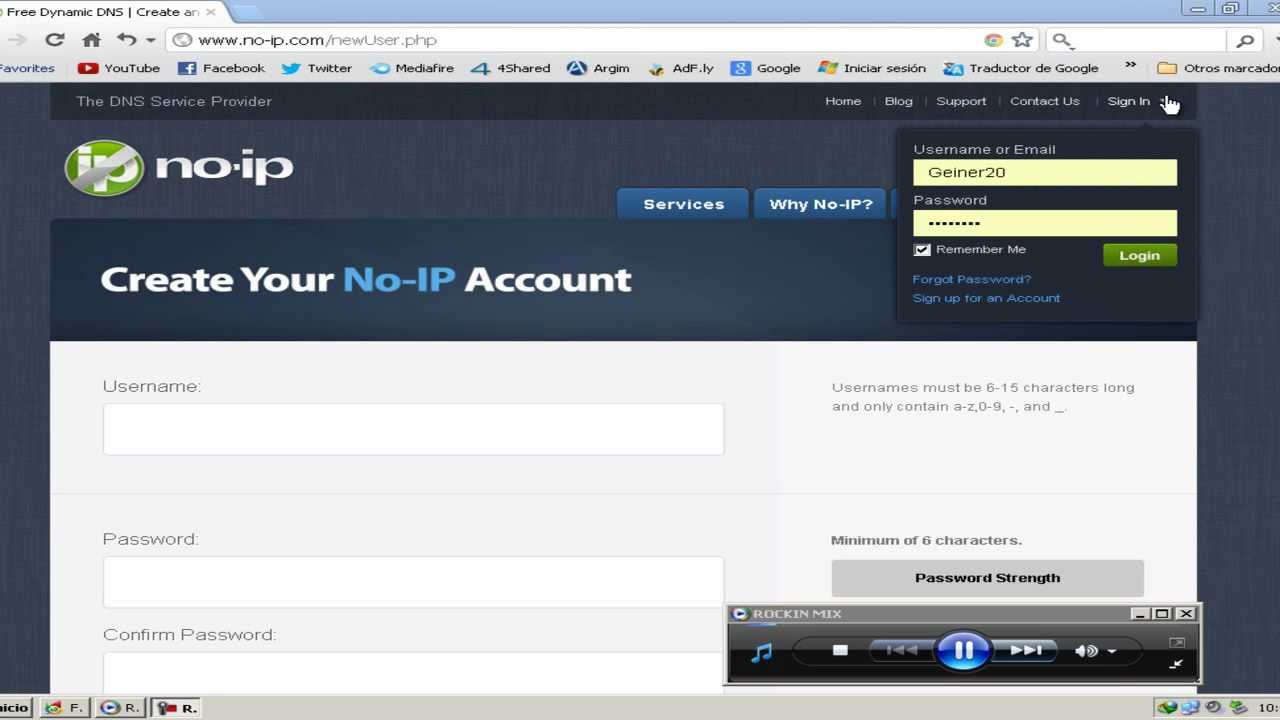Mute the media player speaker icon
The width and height of the screenshot is (1280, 720).
pyautogui.click(x=1086, y=651)
